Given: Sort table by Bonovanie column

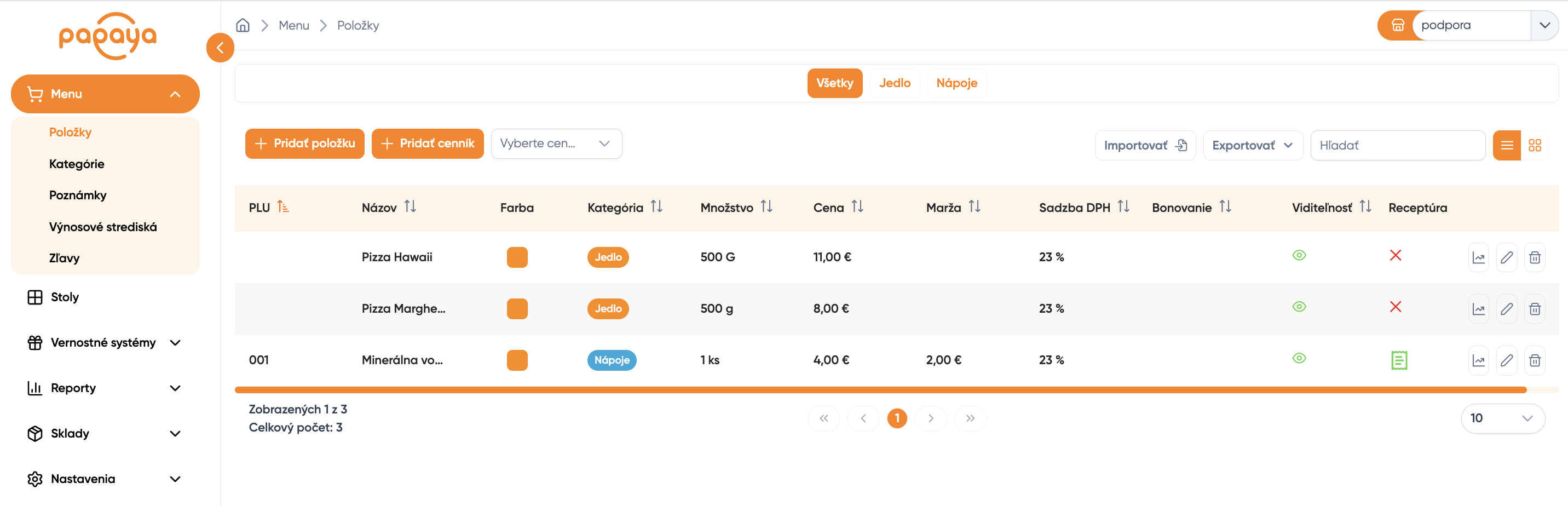Looking at the screenshot, I should 1225,206.
